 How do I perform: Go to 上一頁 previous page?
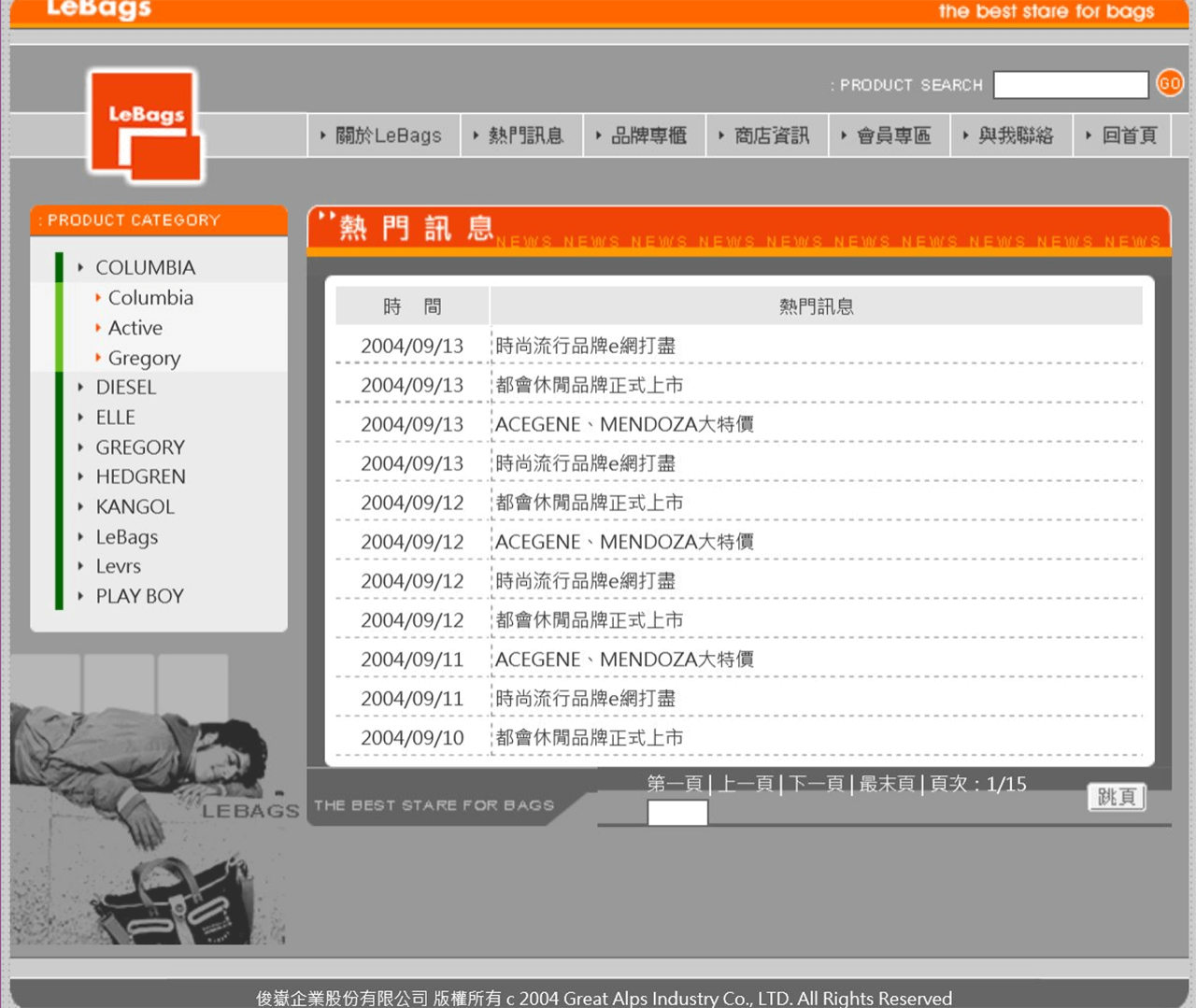(746, 784)
